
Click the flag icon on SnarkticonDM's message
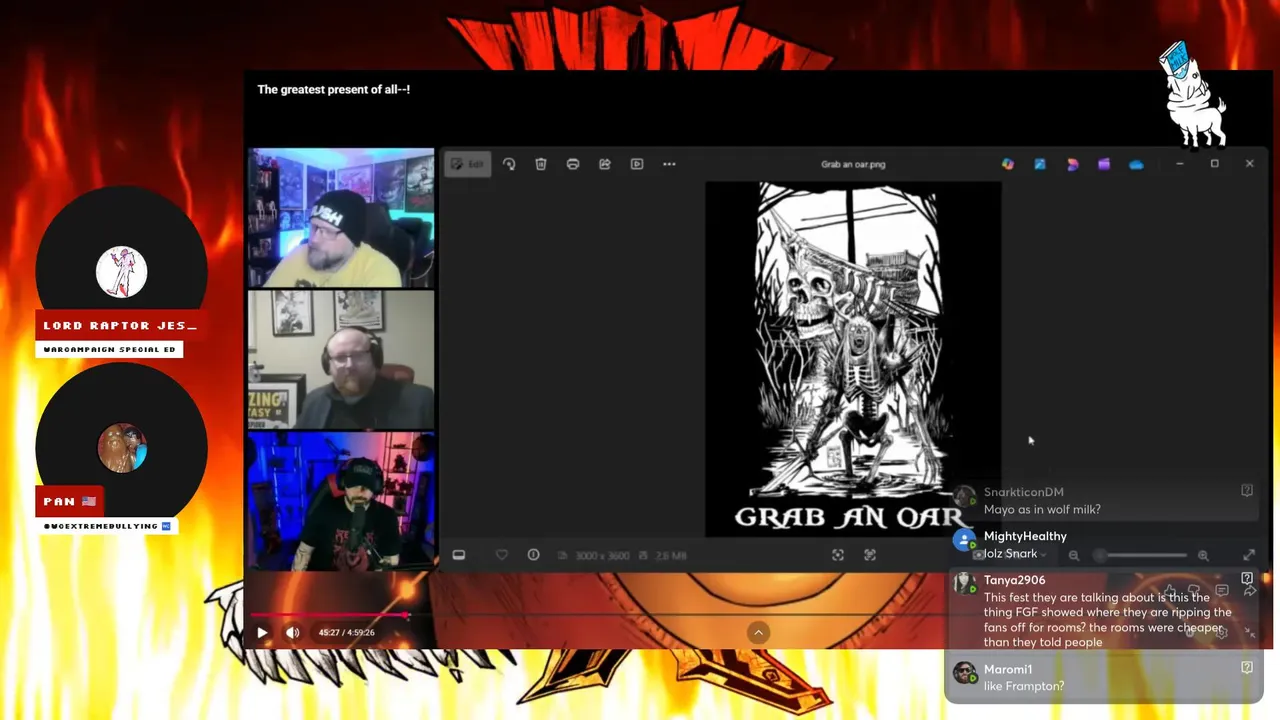pyautogui.click(x=1247, y=491)
